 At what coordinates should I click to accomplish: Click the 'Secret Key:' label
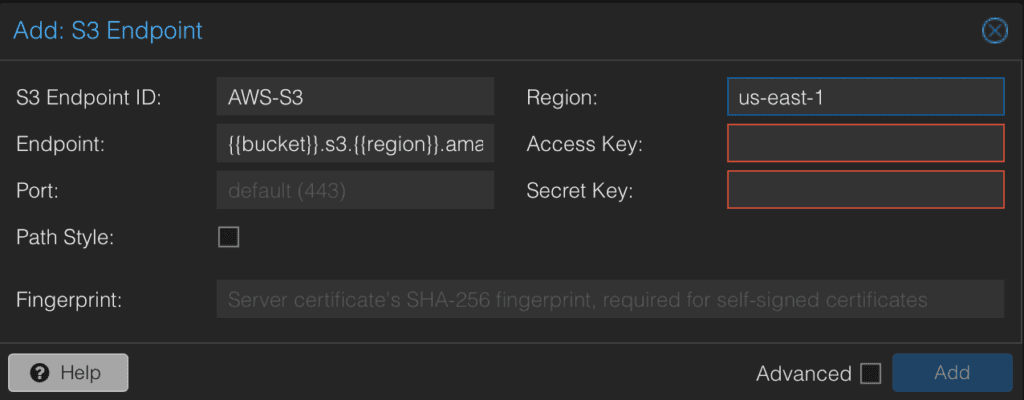pos(580,190)
